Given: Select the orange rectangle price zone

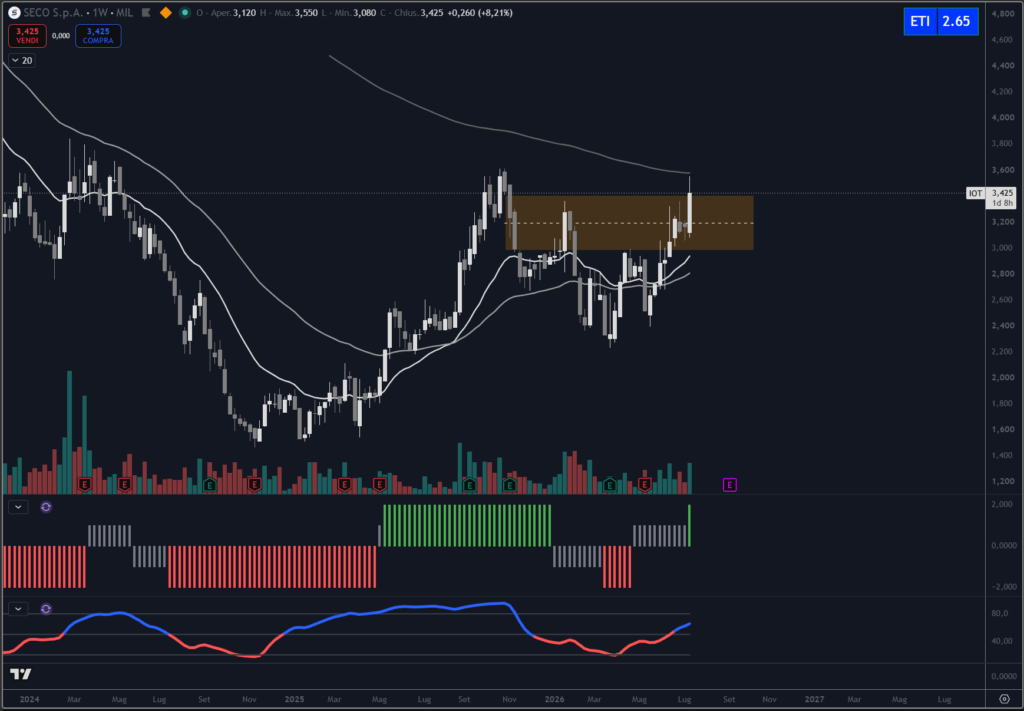Looking at the screenshot, I should [630, 223].
